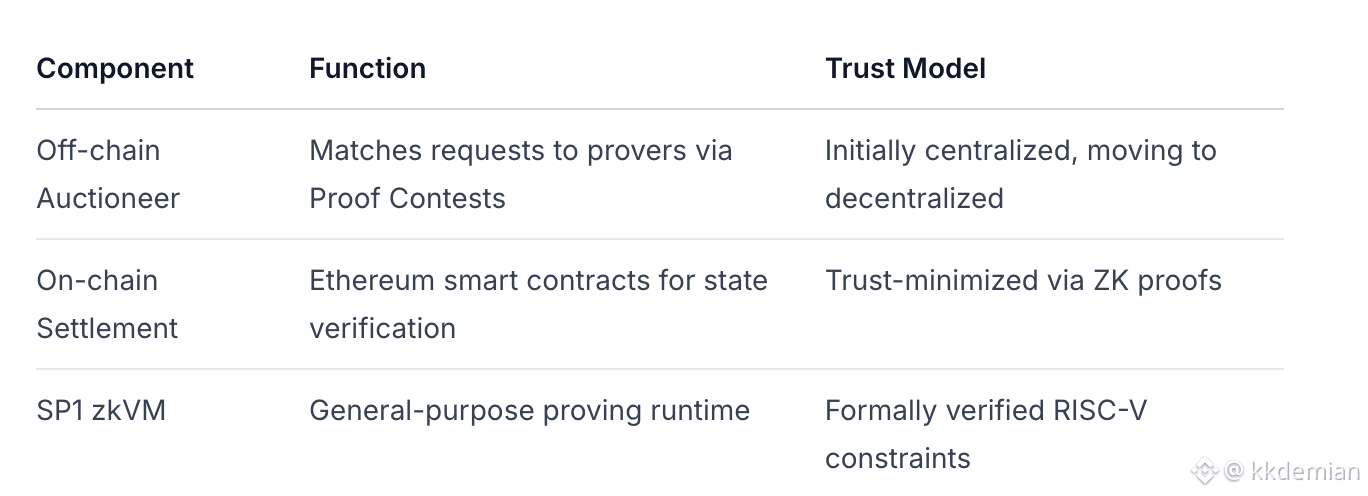Select the "Trust-minimized via ZK proofs" cell

pos(1023,281)
